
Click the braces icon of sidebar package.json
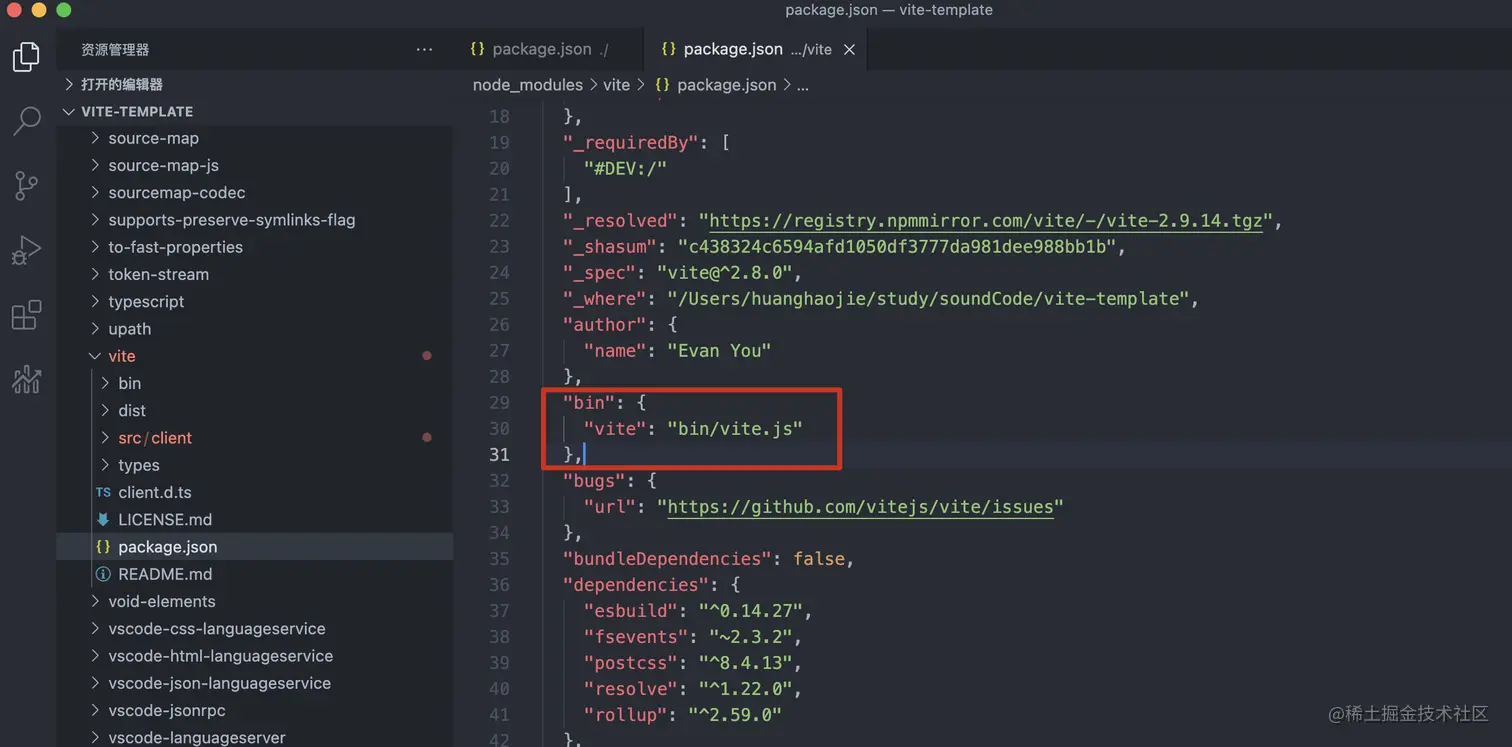click(103, 547)
